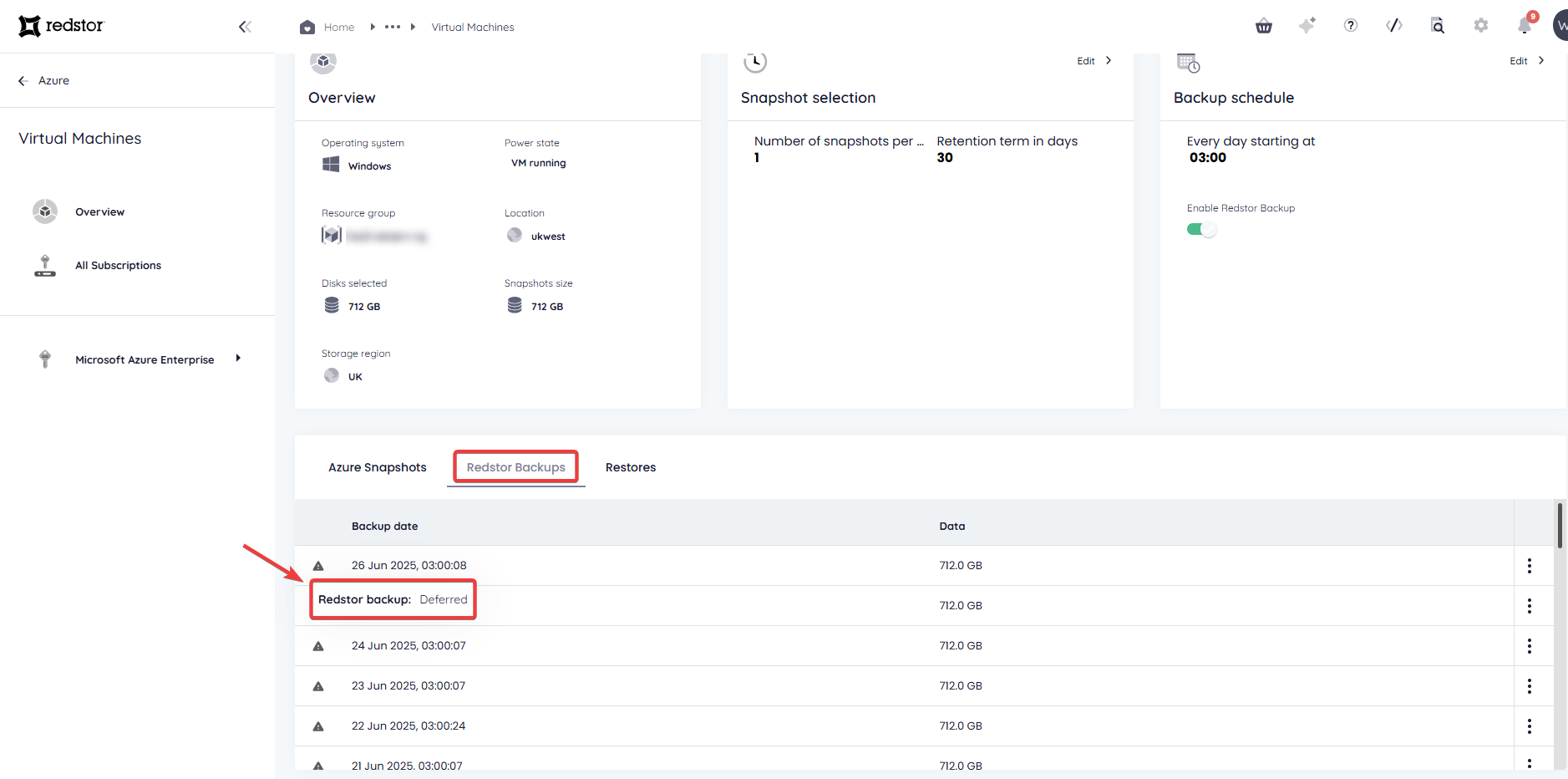
Task: Click the AI sparkle icon
Action: [1307, 26]
